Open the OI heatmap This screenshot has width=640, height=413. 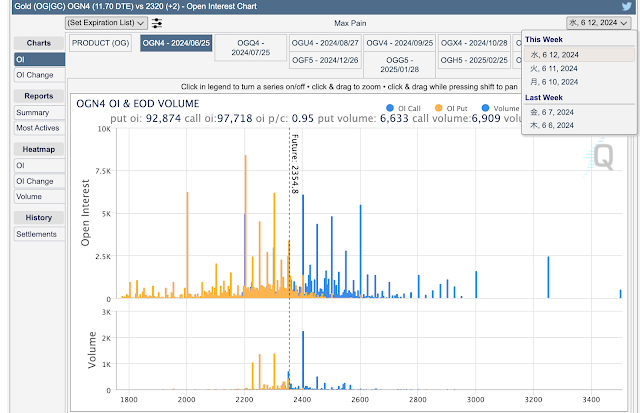40,166
